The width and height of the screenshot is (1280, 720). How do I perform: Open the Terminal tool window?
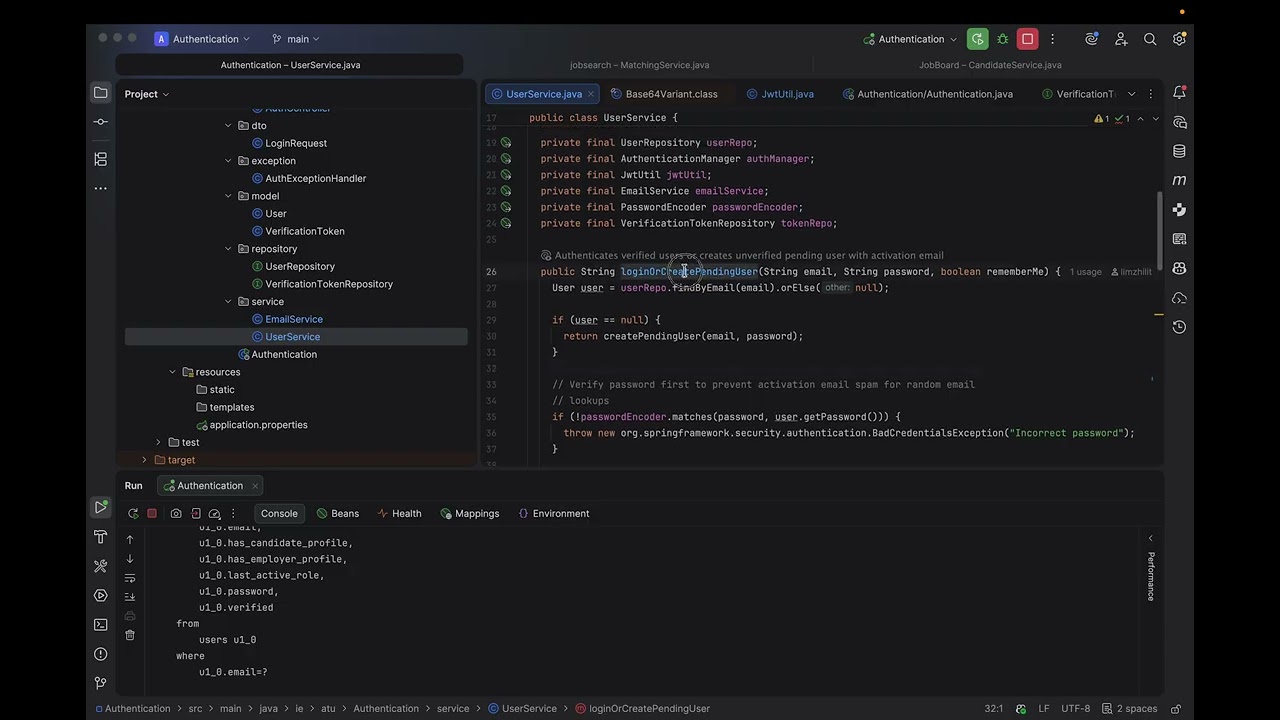100,624
